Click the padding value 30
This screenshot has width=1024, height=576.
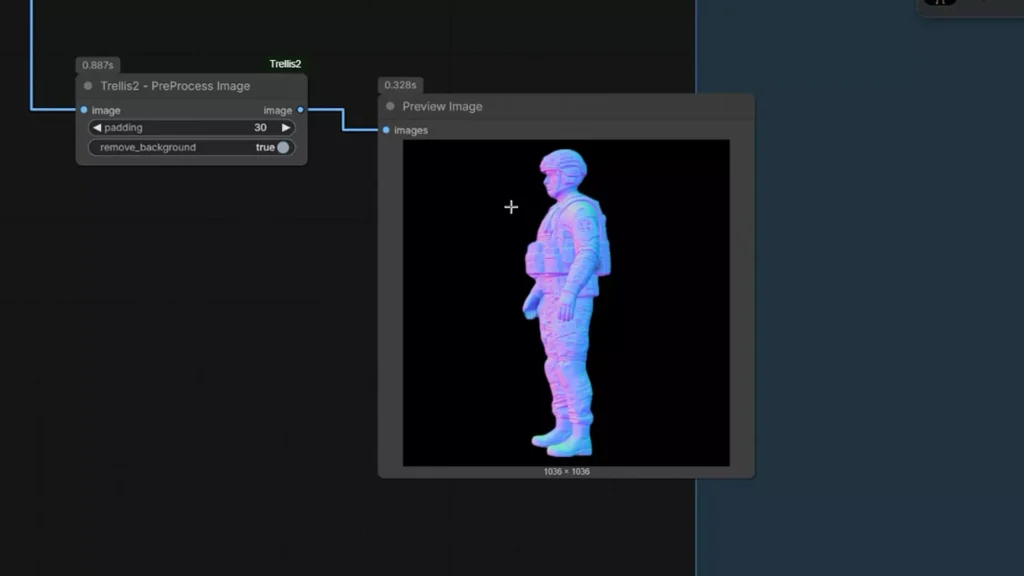(260, 128)
